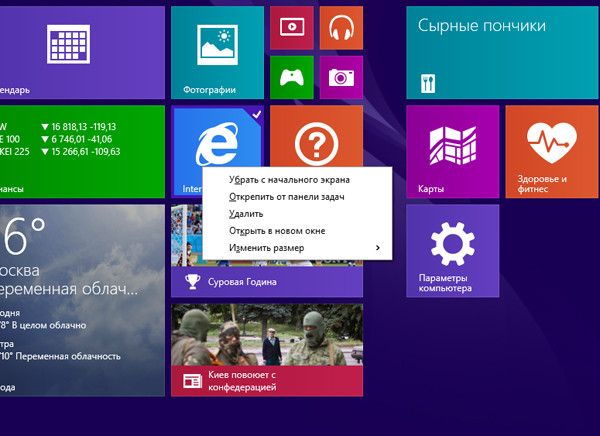
Task: Click the football match sports photo
Action: [186, 235]
